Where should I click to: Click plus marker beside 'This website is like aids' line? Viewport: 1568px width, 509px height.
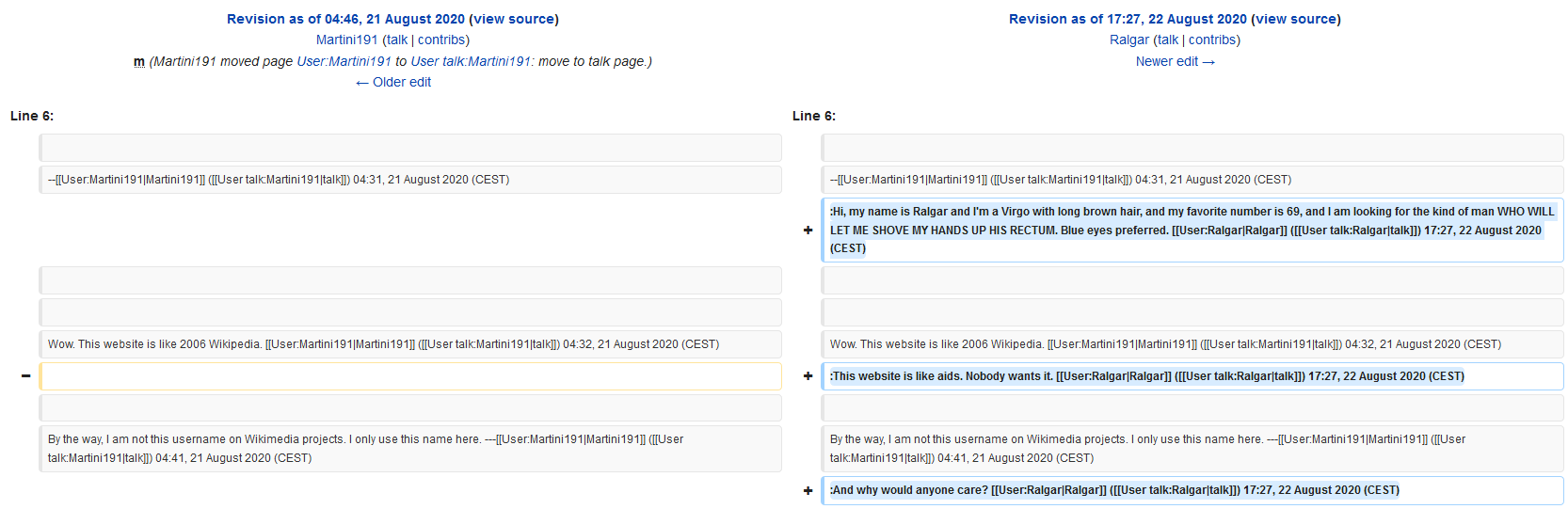[808, 376]
